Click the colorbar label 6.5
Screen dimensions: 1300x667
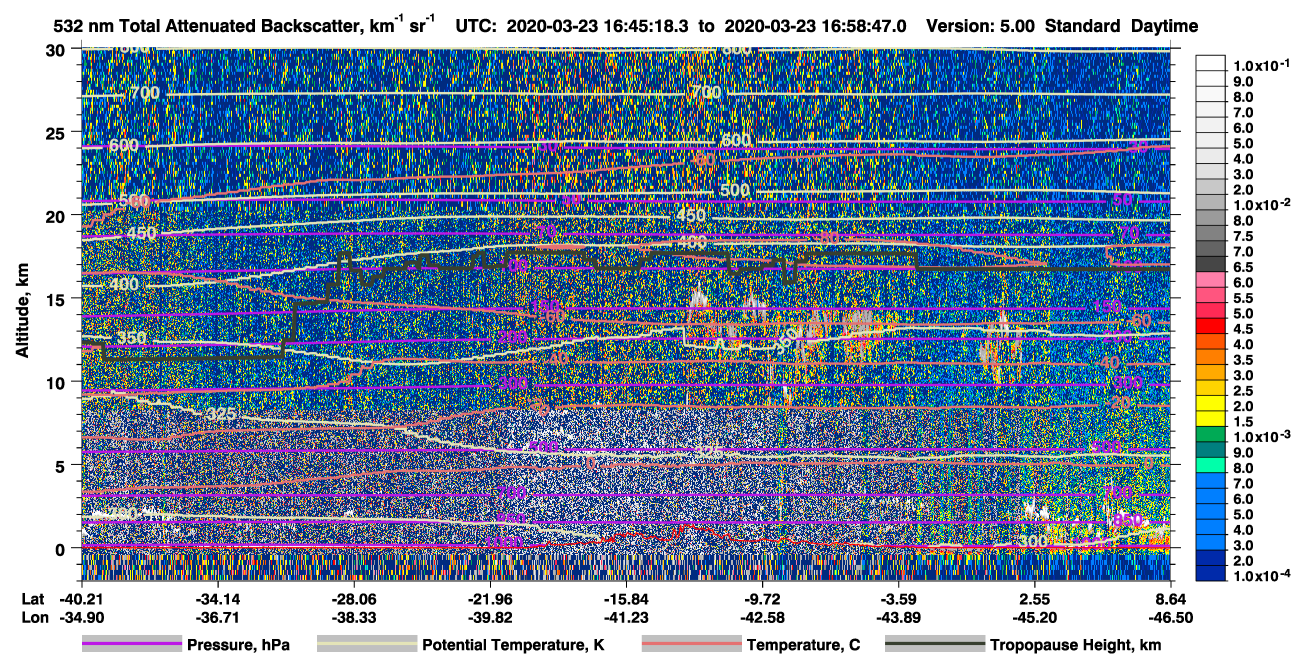pos(1241,267)
